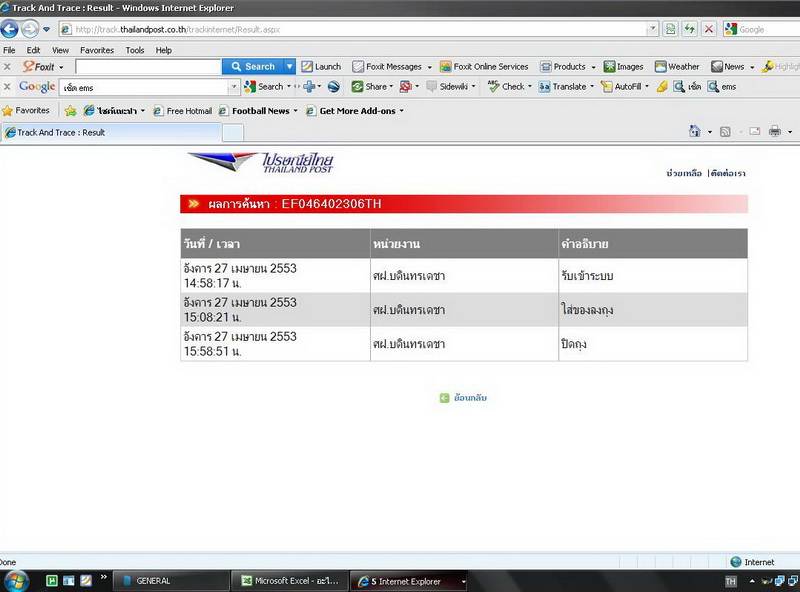Open the Tools menu
The height and width of the screenshot is (592, 800).
[135, 50]
